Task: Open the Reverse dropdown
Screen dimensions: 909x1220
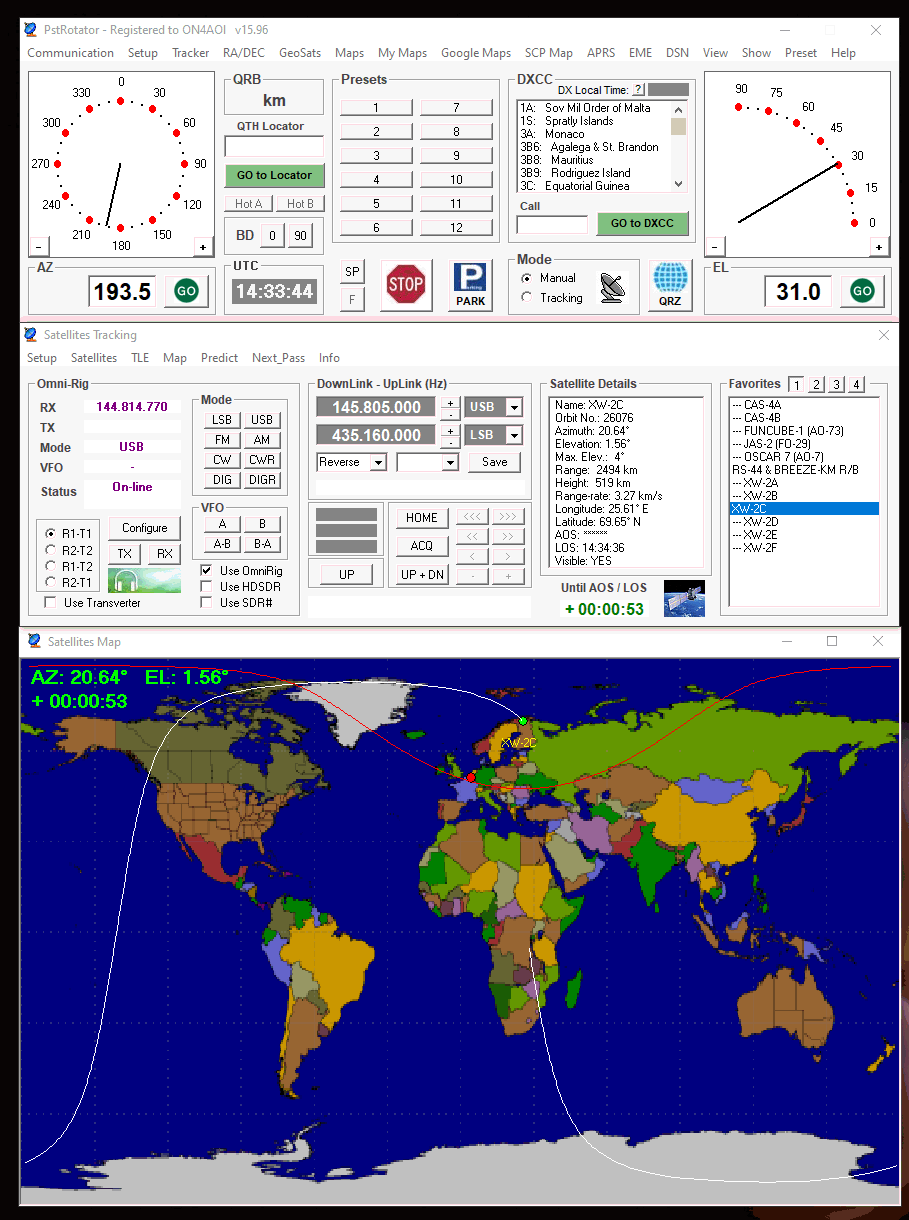Action: 378,462
